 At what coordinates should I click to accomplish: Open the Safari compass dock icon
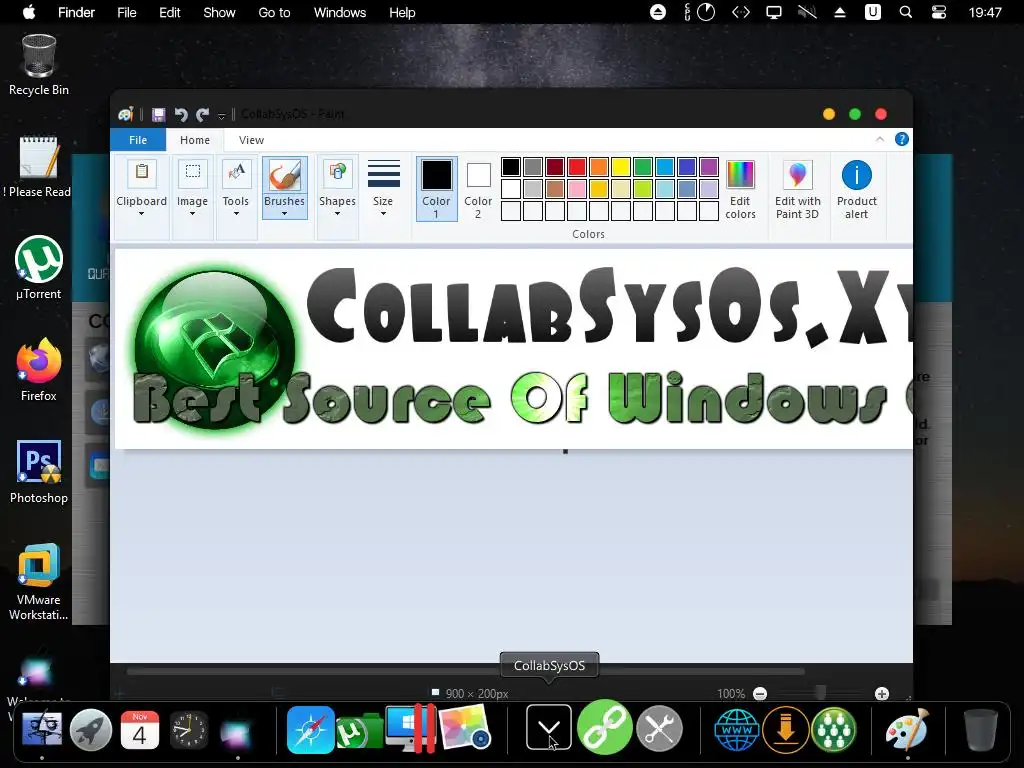(x=310, y=729)
